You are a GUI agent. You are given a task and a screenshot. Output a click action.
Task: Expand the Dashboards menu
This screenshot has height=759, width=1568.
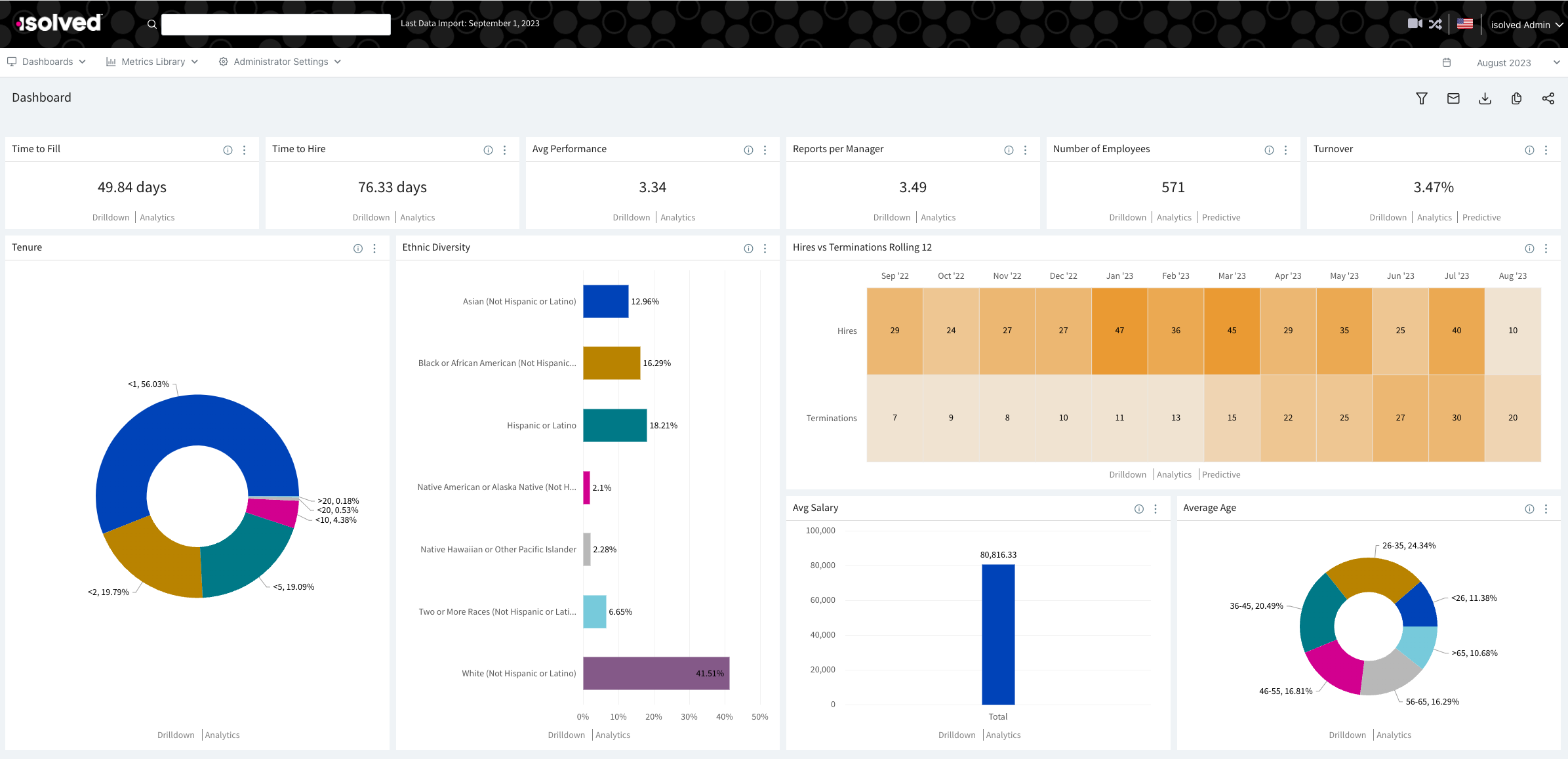point(47,62)
